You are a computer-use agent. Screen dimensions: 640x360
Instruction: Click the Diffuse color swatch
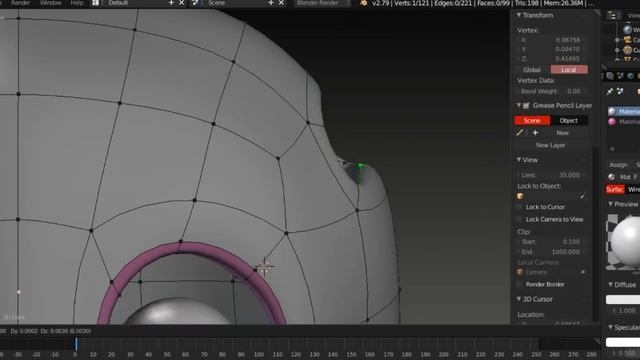click(x=623, y=300)
